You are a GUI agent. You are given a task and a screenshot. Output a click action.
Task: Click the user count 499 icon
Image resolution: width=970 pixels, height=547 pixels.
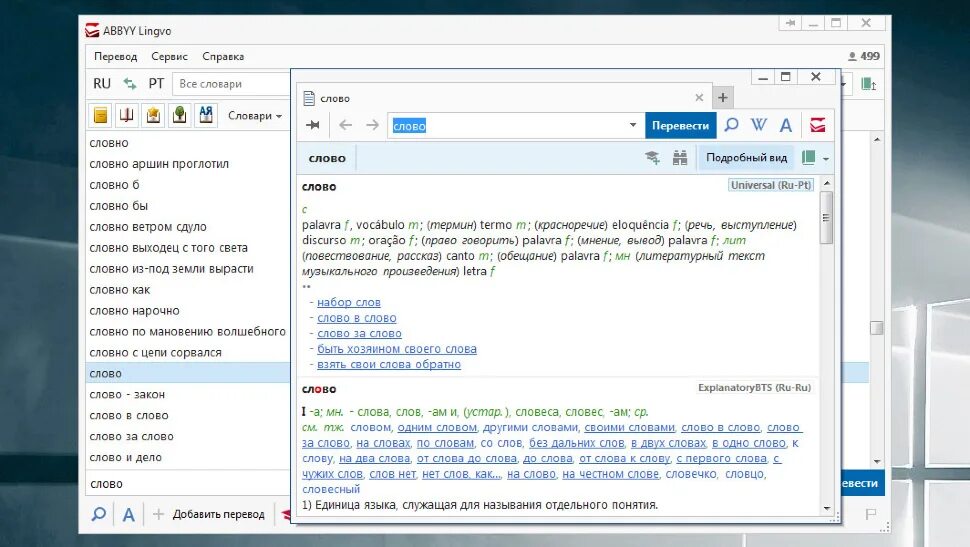coord(864,56)
